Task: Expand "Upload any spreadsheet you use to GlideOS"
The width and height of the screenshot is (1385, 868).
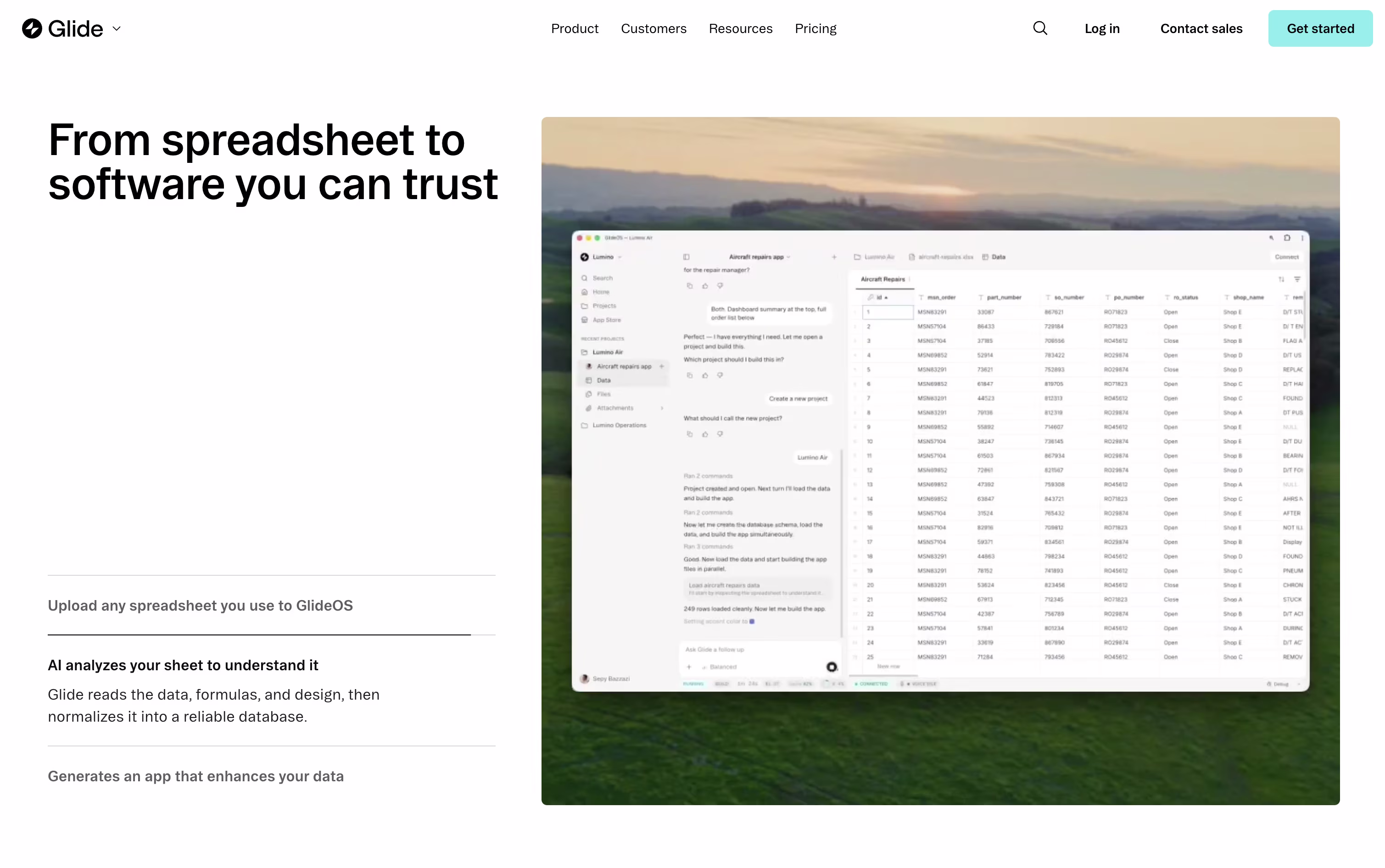Action: (201, 606)
